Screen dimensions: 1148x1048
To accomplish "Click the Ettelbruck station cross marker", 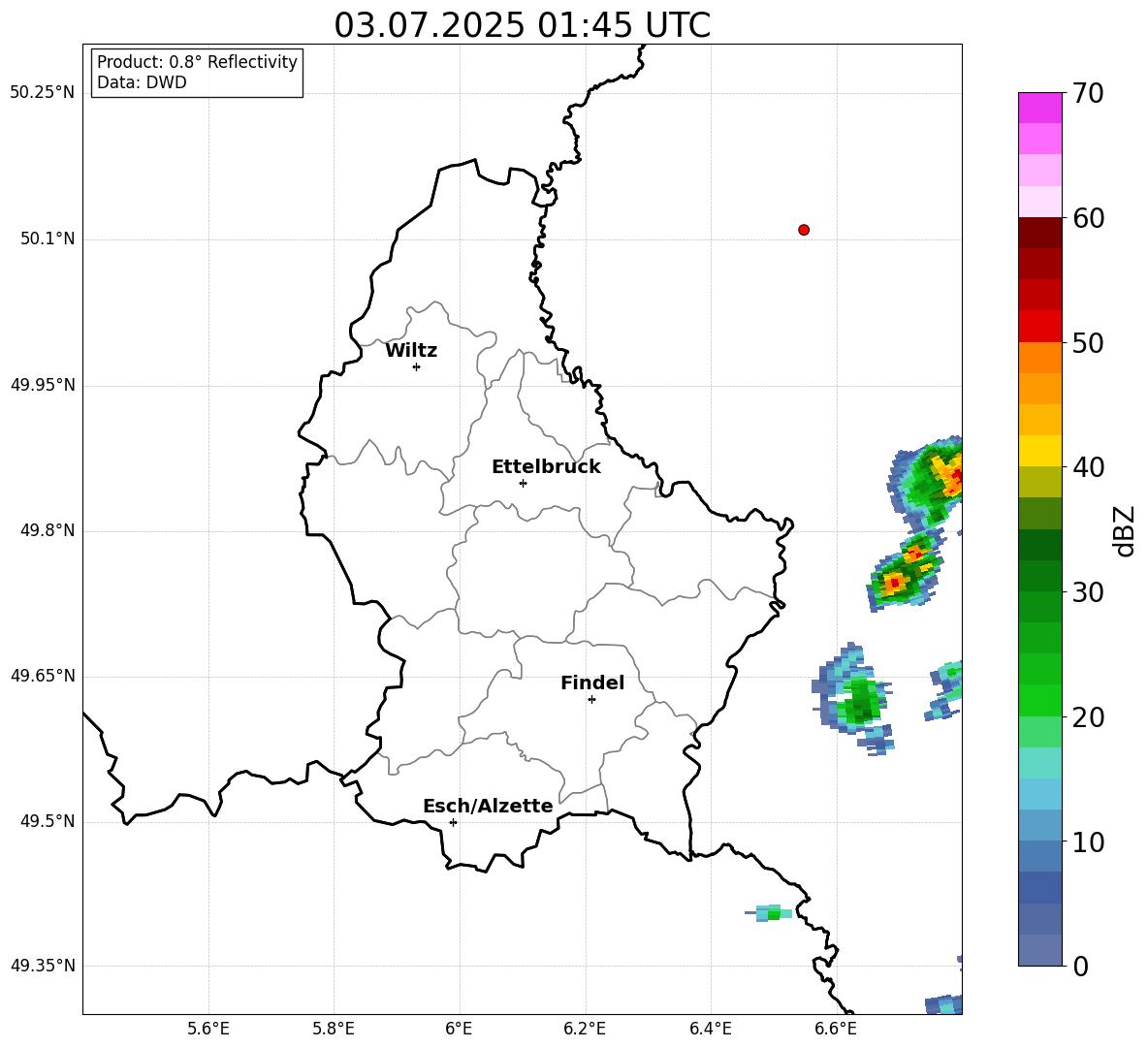I will pos(523,483).
